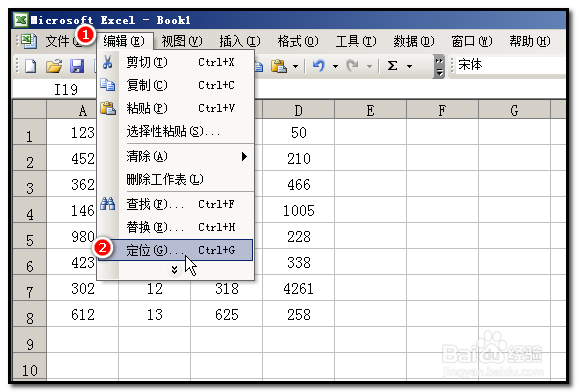The image size is (577, 392).
Task: Select column F header
Action: (442, 110)
